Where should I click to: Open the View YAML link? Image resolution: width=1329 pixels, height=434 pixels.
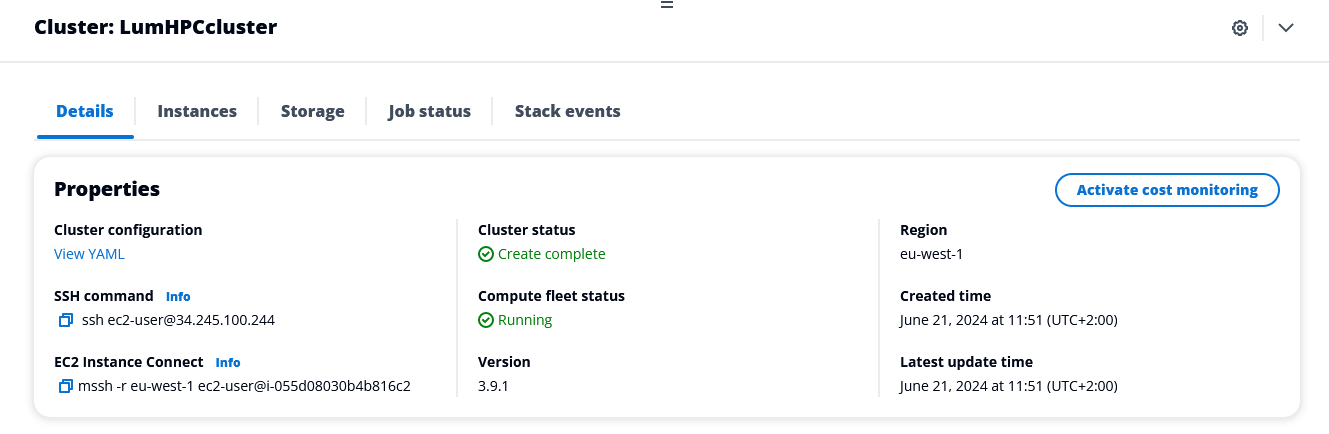pyautogui.click(x=89, y=254)
